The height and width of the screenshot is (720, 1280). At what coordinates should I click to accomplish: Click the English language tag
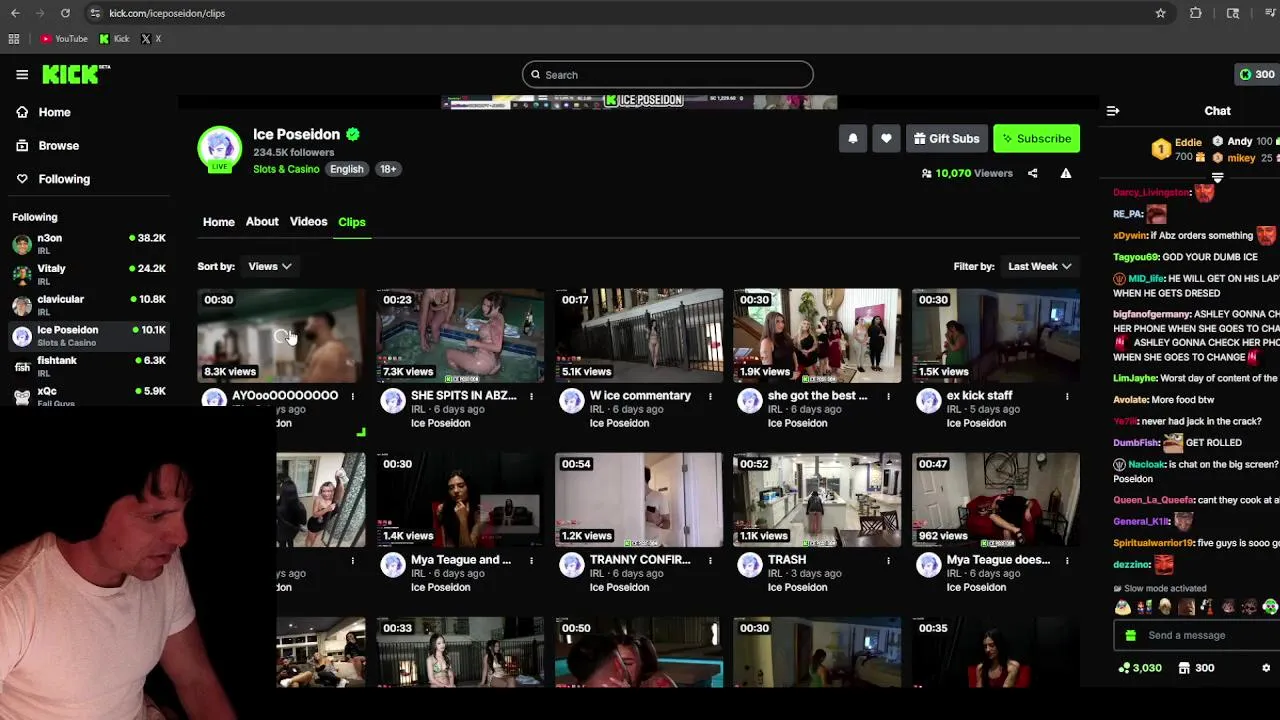(347, 169)
